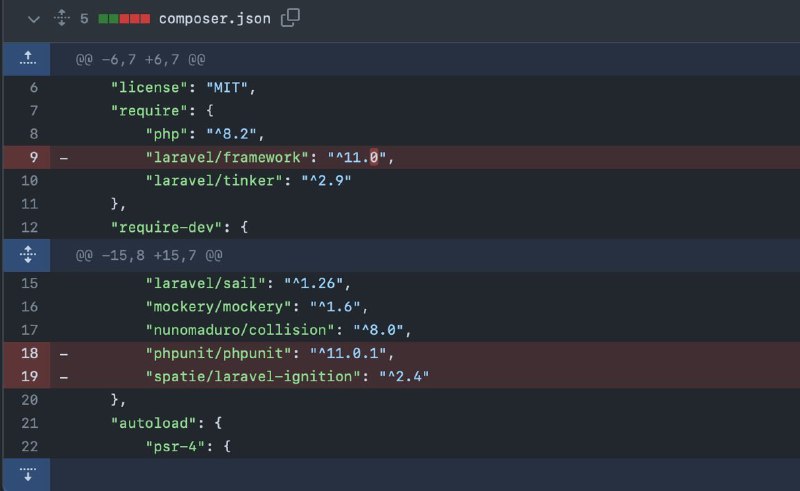Screen dimensions: 800x491
Task: Select line number 19 in the diff
Action: coord(30,377)
